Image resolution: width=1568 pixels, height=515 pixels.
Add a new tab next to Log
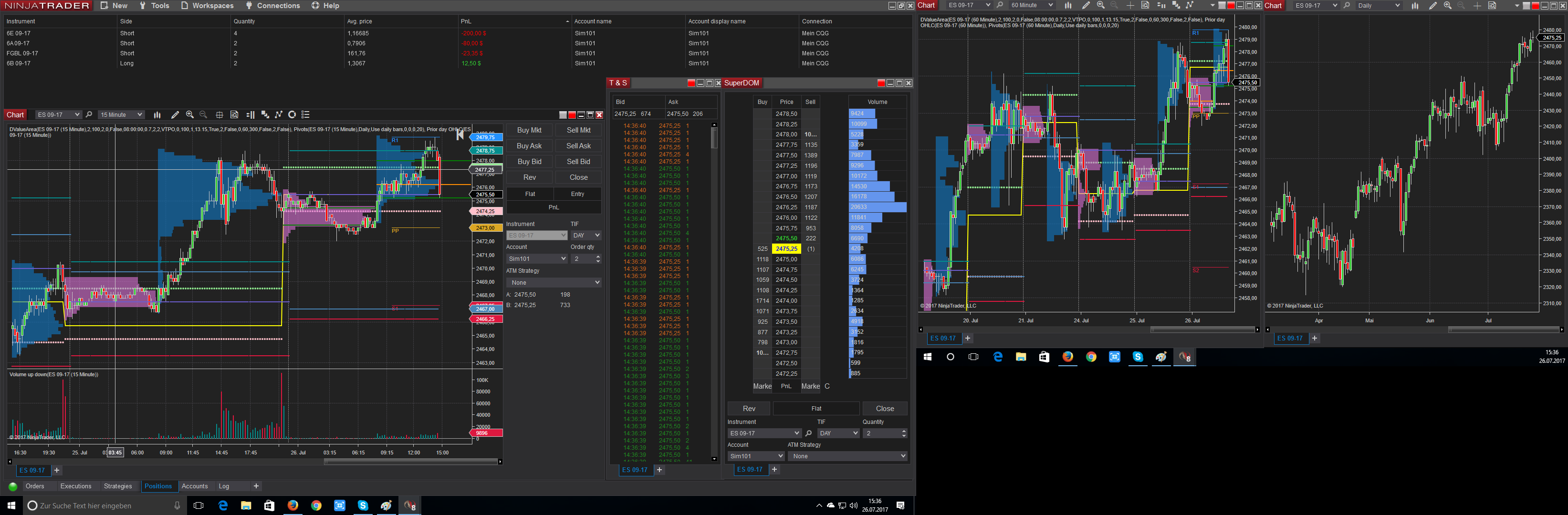[256, 486]
